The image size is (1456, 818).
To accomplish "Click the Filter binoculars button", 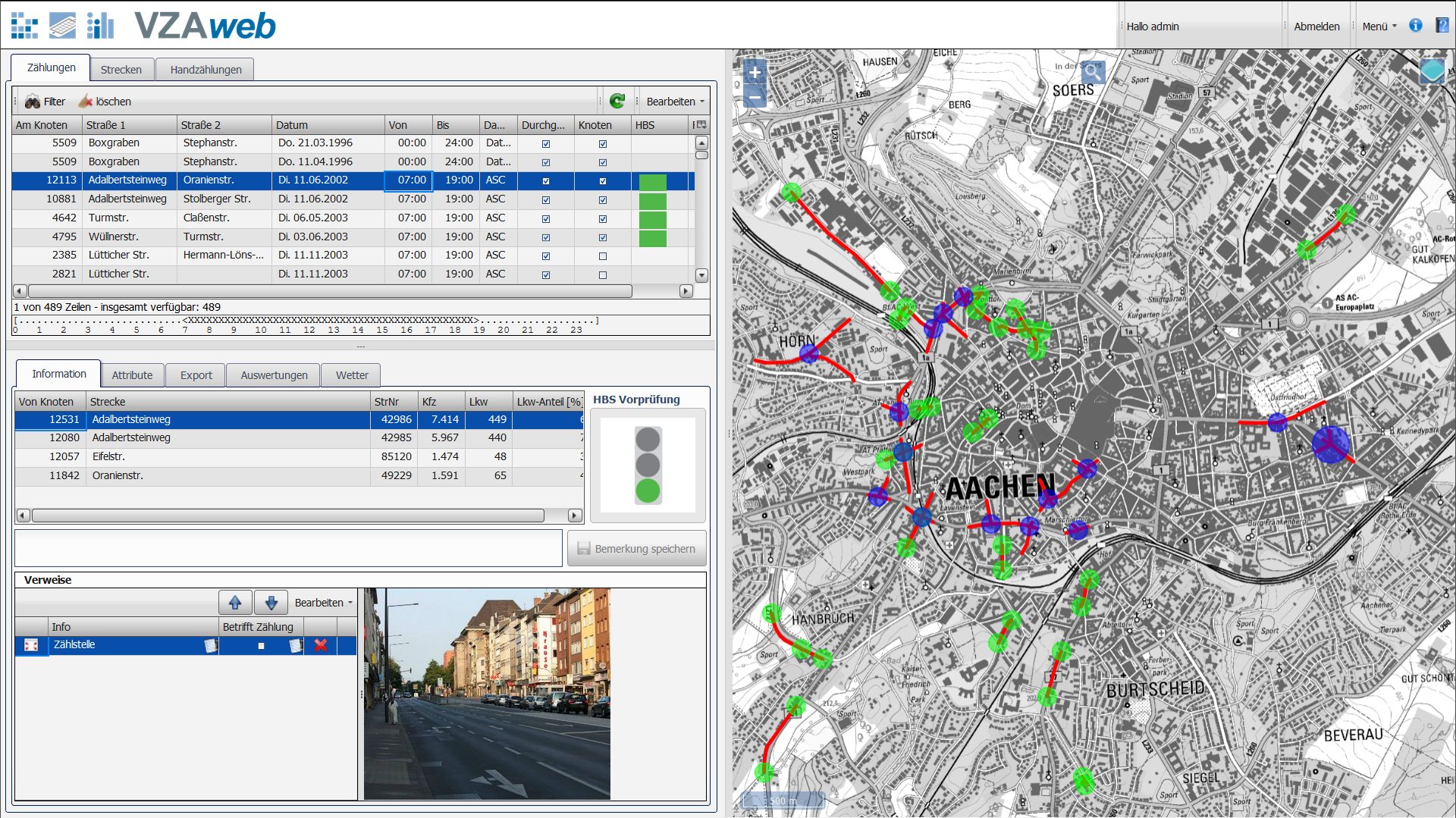I will coord(44,102).
